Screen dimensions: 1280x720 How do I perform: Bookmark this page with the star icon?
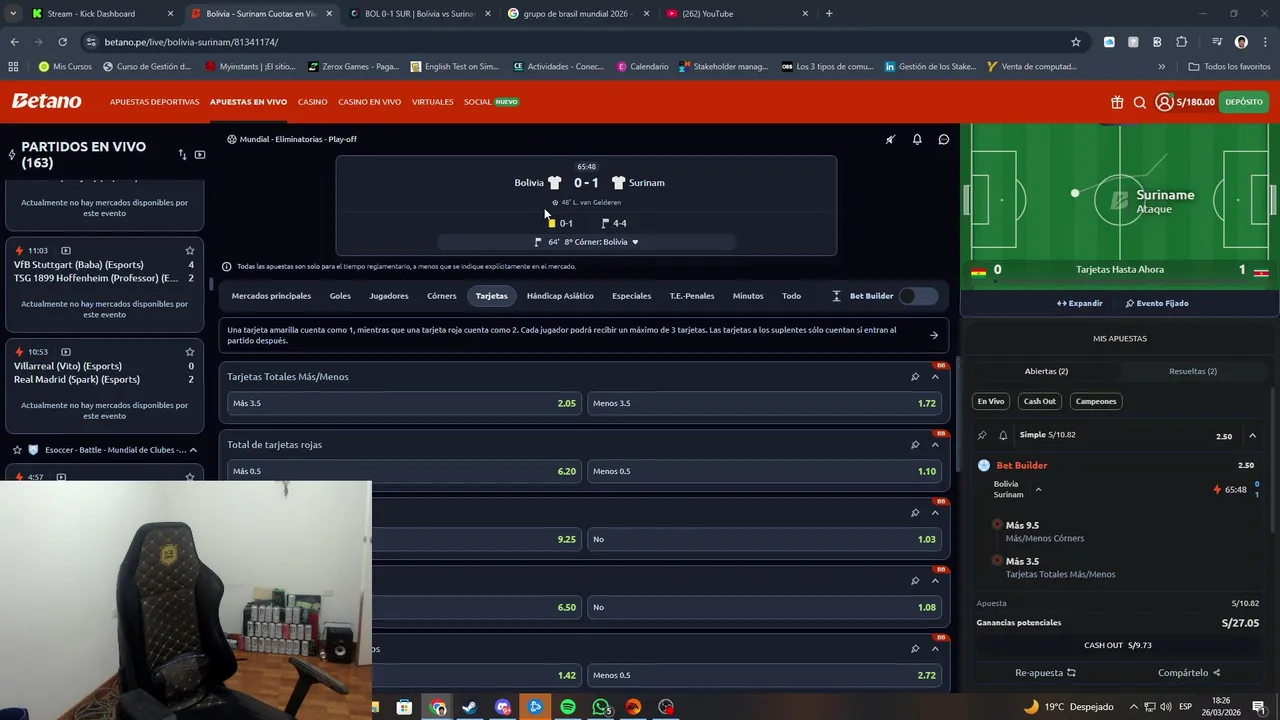coord(1076,42)
